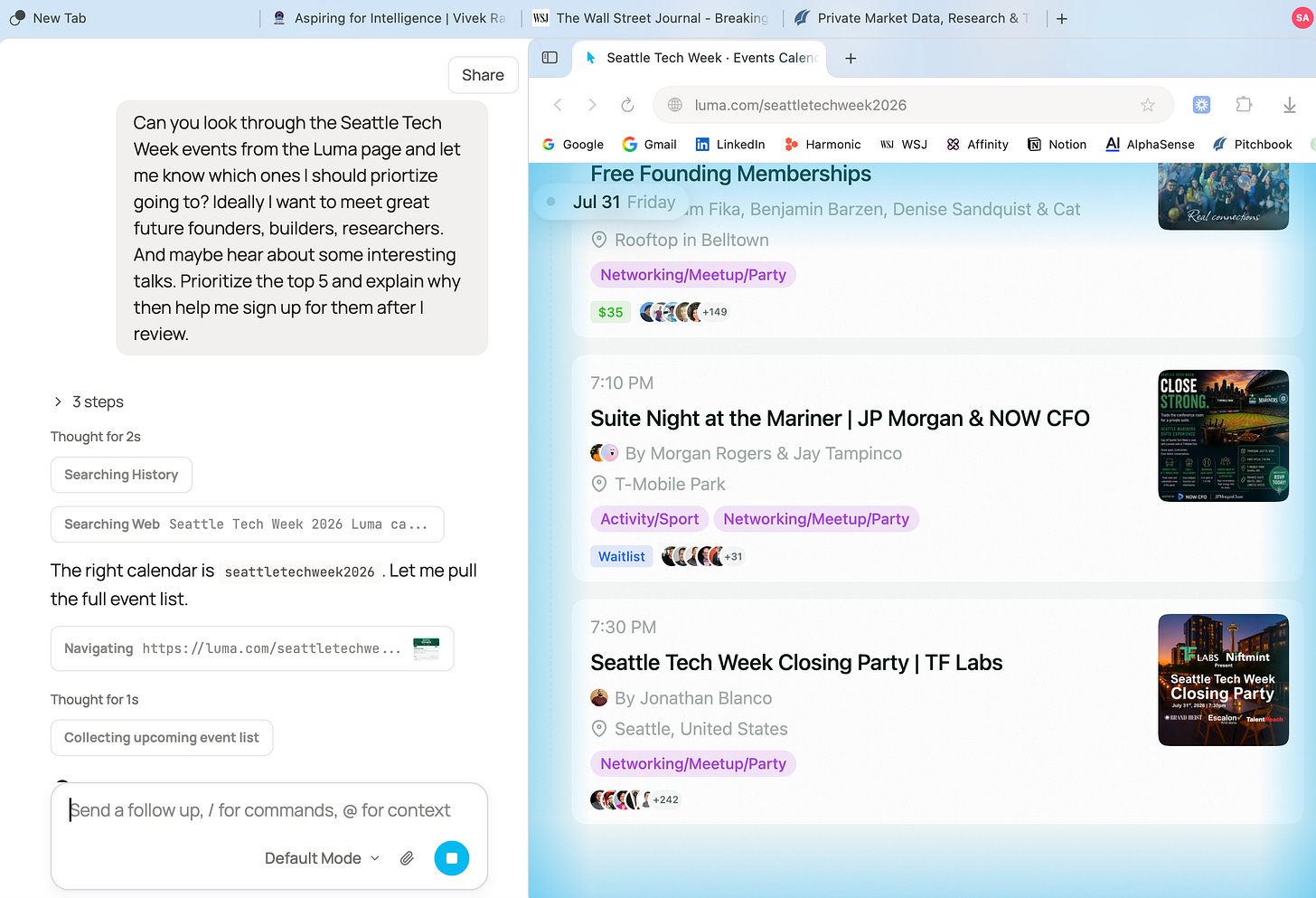Click 'By Jonathan Blanco' host text

click(x=693, y=698)
